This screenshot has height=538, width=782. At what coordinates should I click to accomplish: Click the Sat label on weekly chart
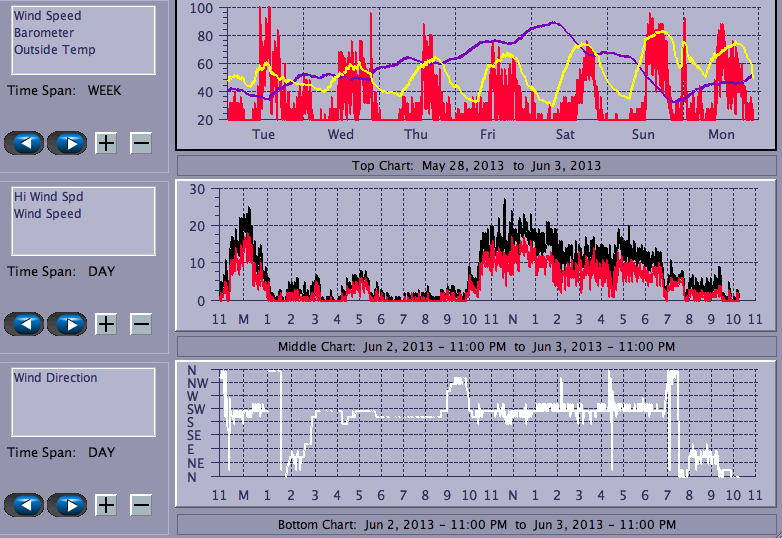point(565,135)
